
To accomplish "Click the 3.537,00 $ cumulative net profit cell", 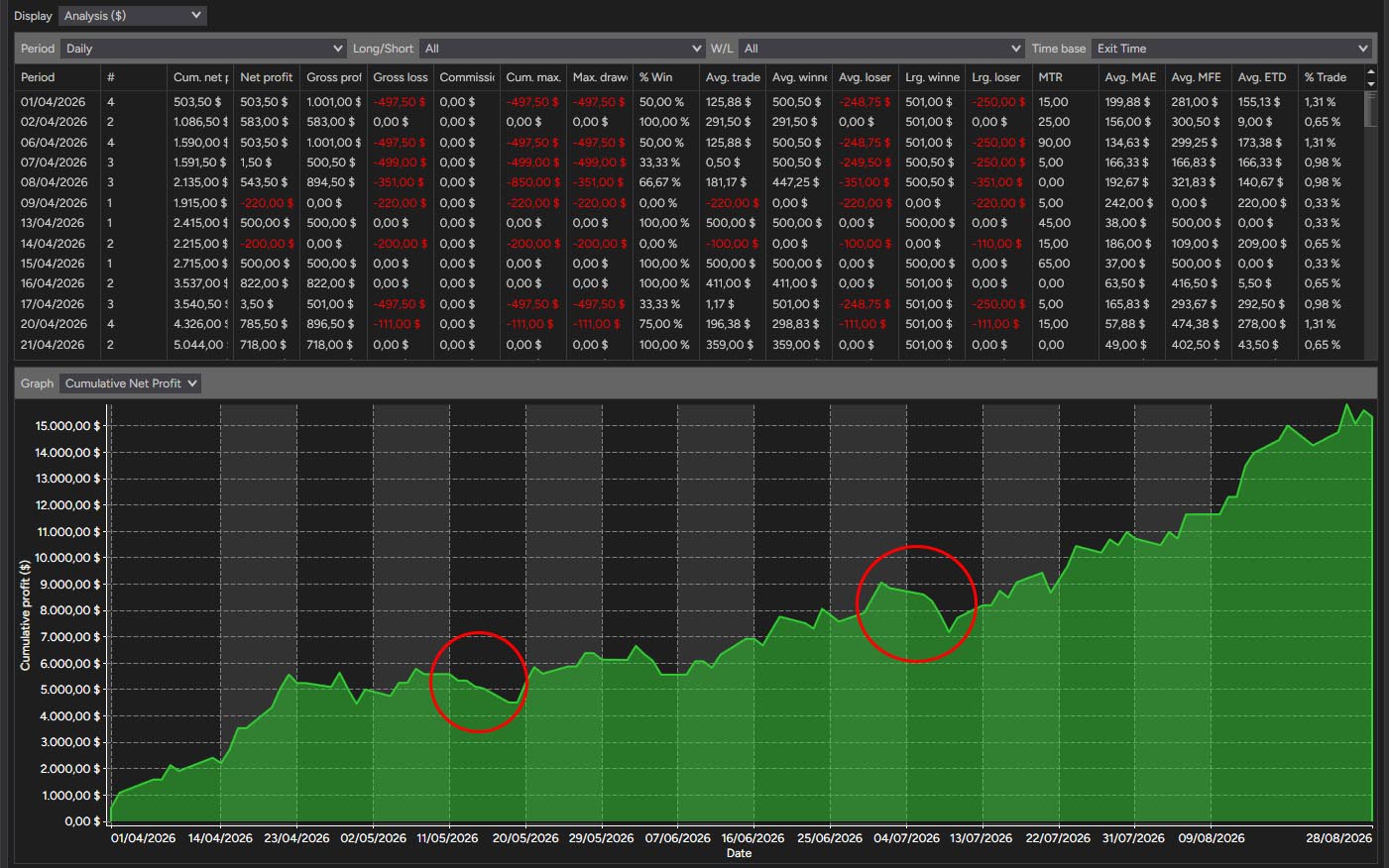I will click(200, 283).
